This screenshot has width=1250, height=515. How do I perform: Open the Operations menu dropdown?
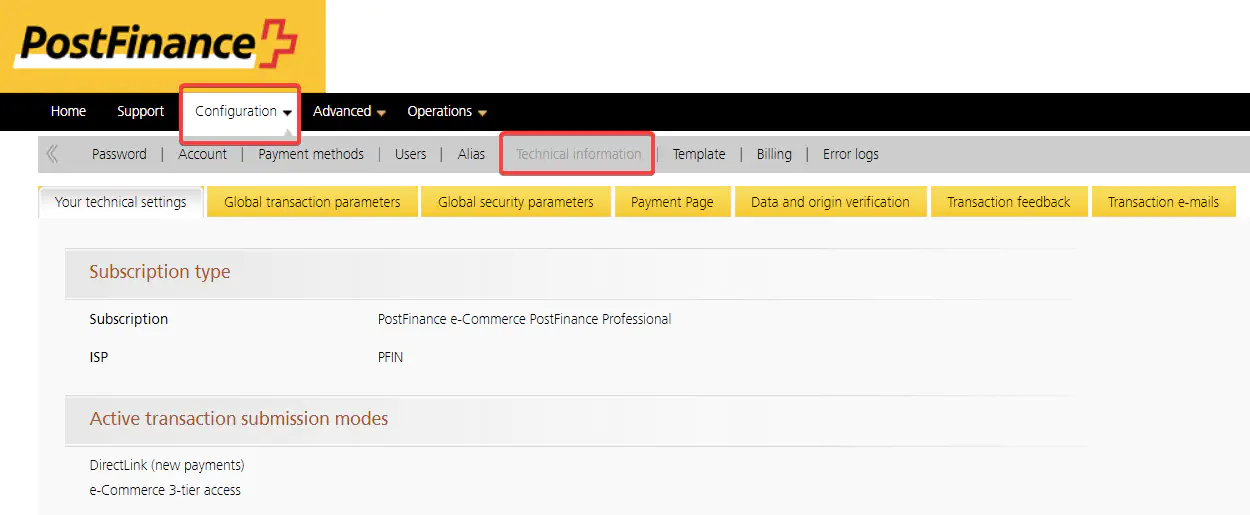[x=446, y=112]
